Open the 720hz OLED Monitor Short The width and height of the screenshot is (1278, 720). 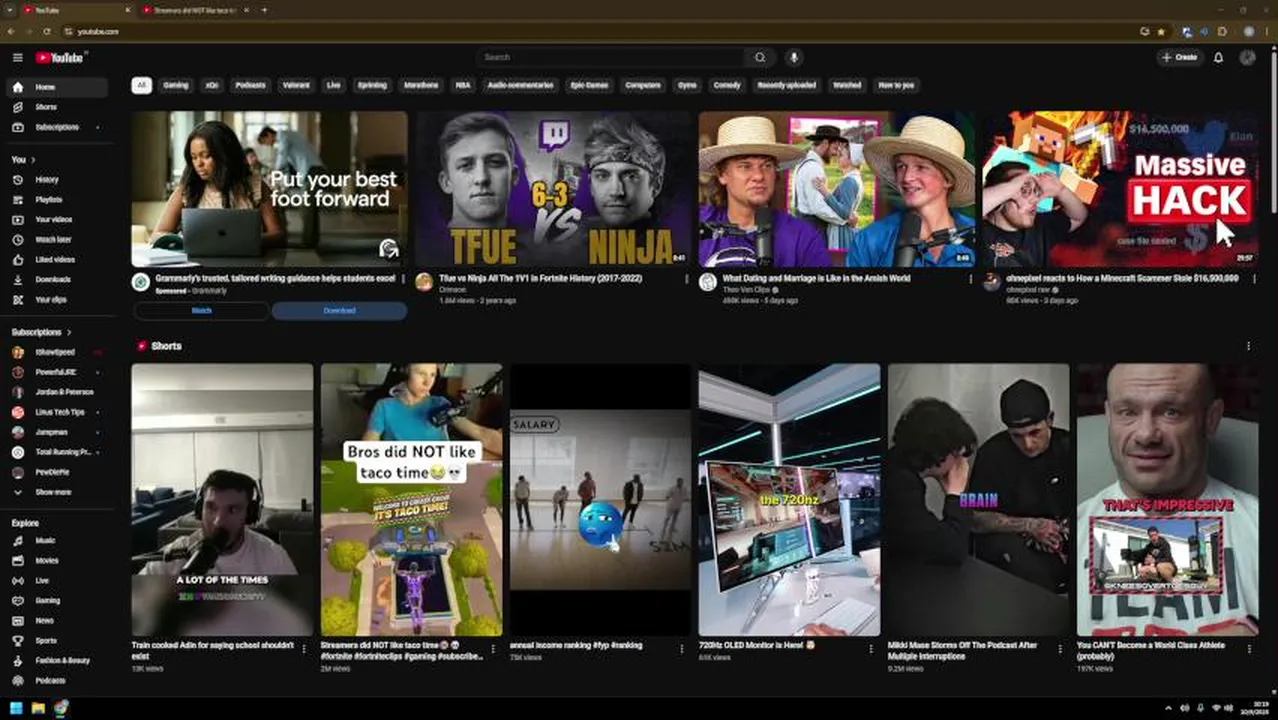click(x=789, y=499)
